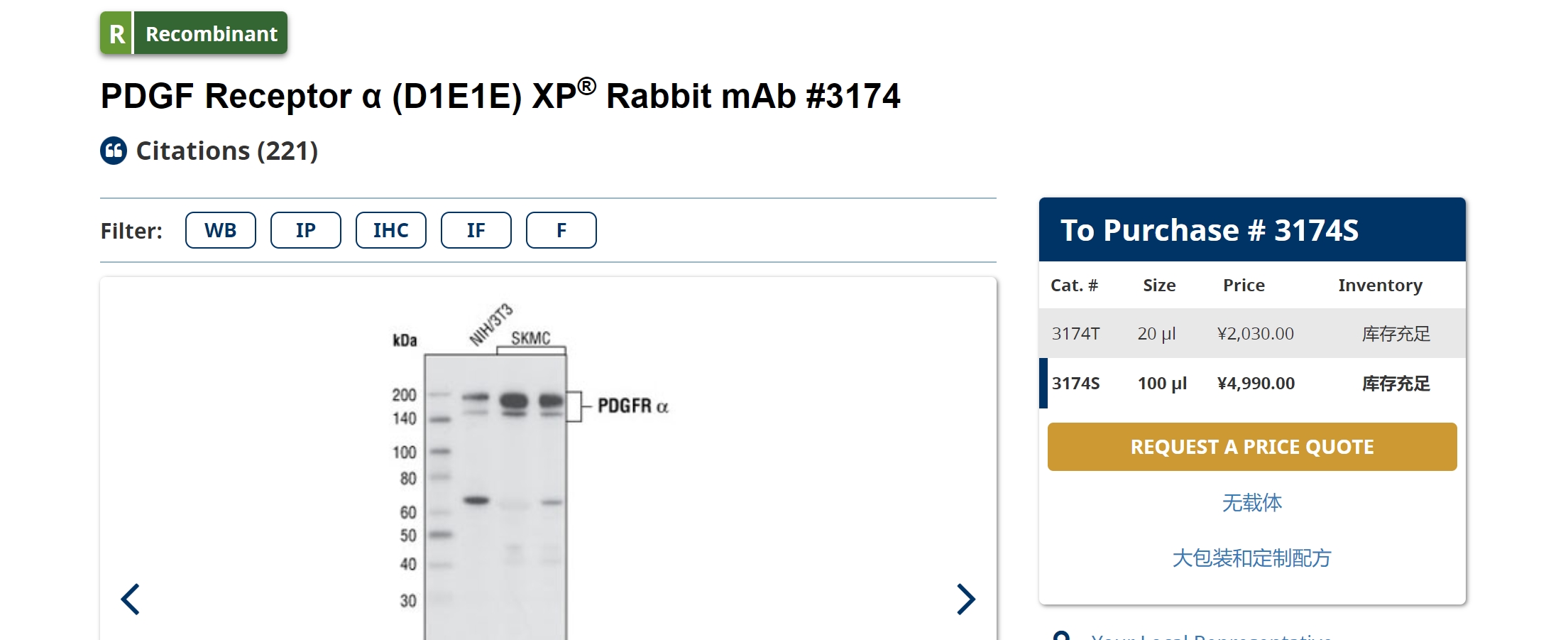This screenshot has height=640, width=1568.
Task: Open the 大包装和定制配方 bulk formulation link
Action: point(1252,558)
